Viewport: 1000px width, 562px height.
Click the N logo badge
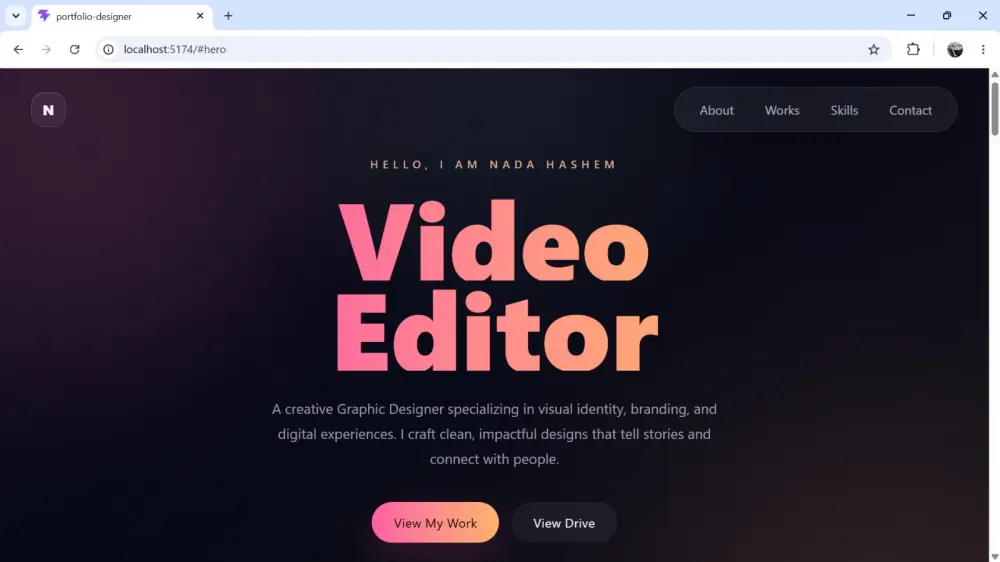(48, 110)
